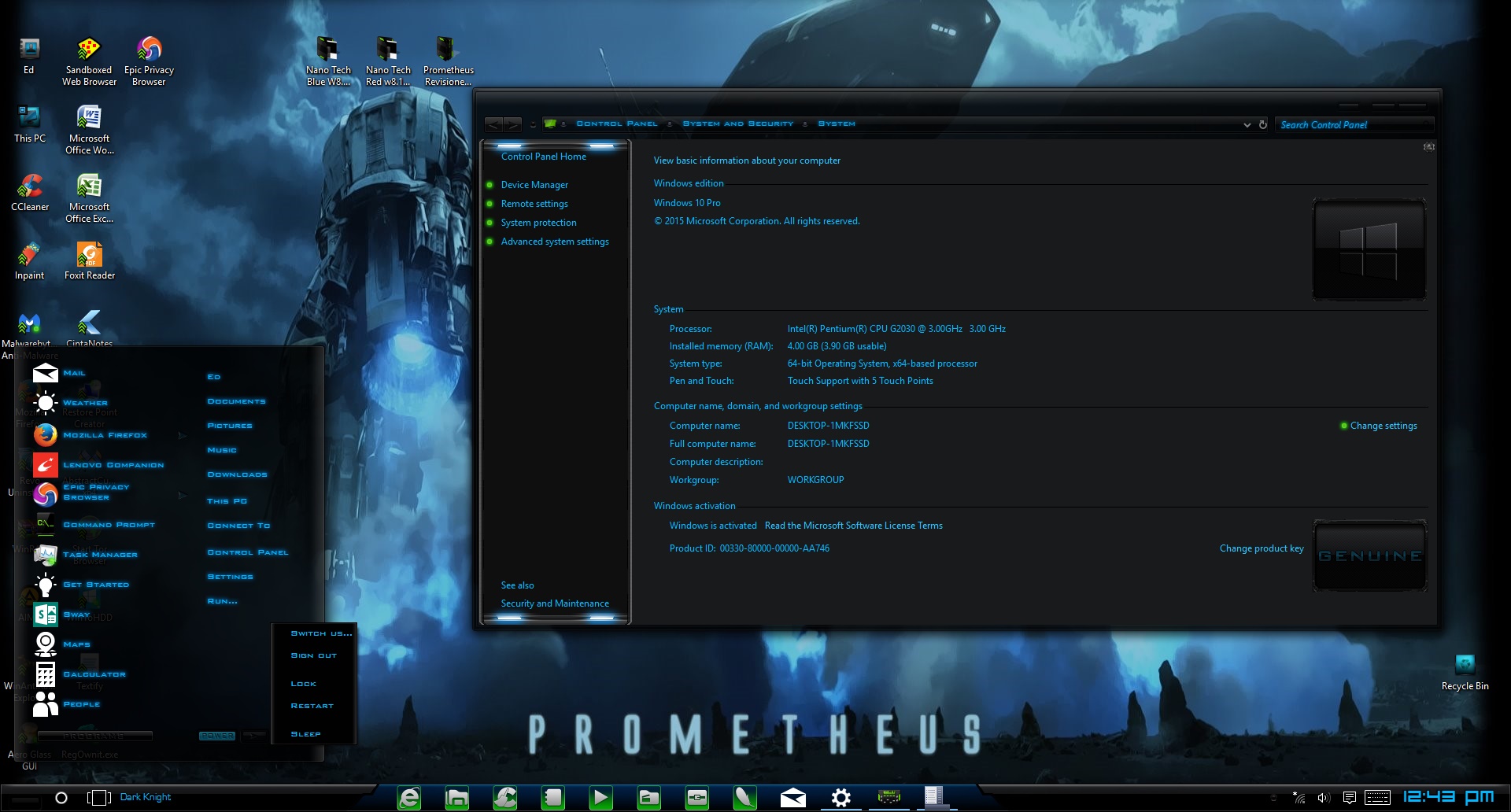The image size is (1511, 812).
Task: Expand breadcrumb arrow after Control Panel
Action: pyautogui.click(x=670, y=124)
